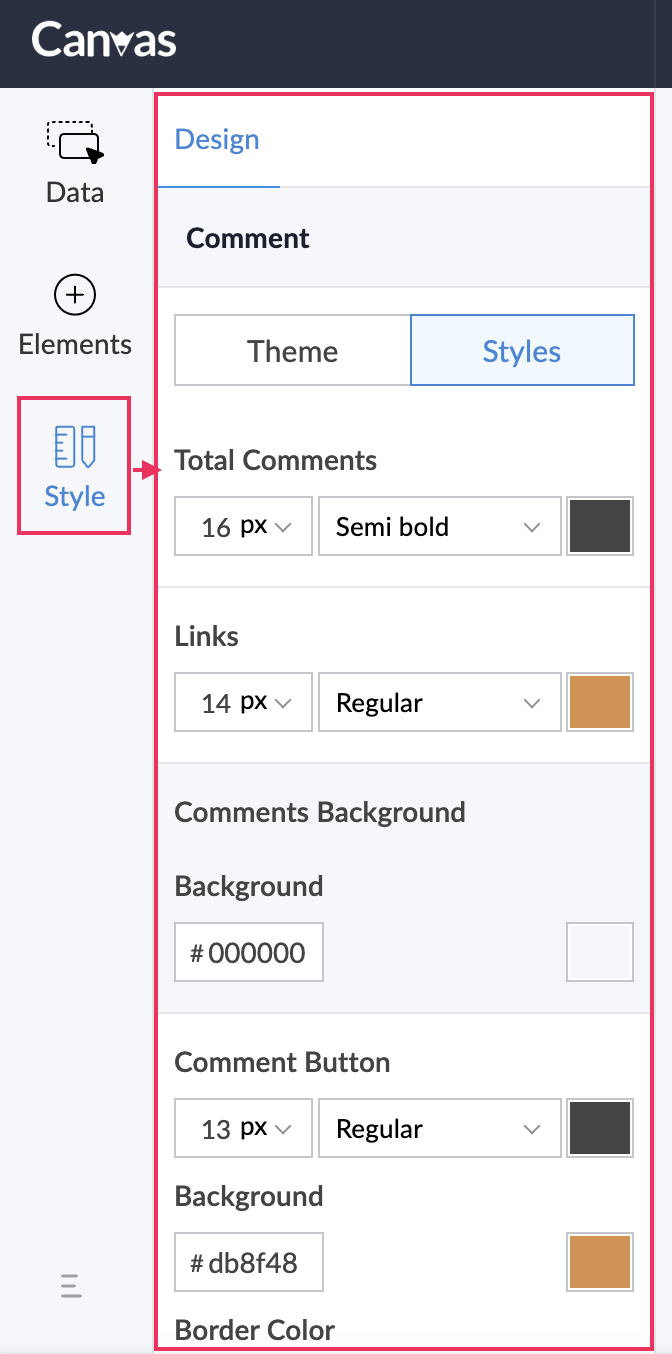
Task: Select the Style ruler and pencil icon
Action: pyautogui.click(x=75, y=447)
